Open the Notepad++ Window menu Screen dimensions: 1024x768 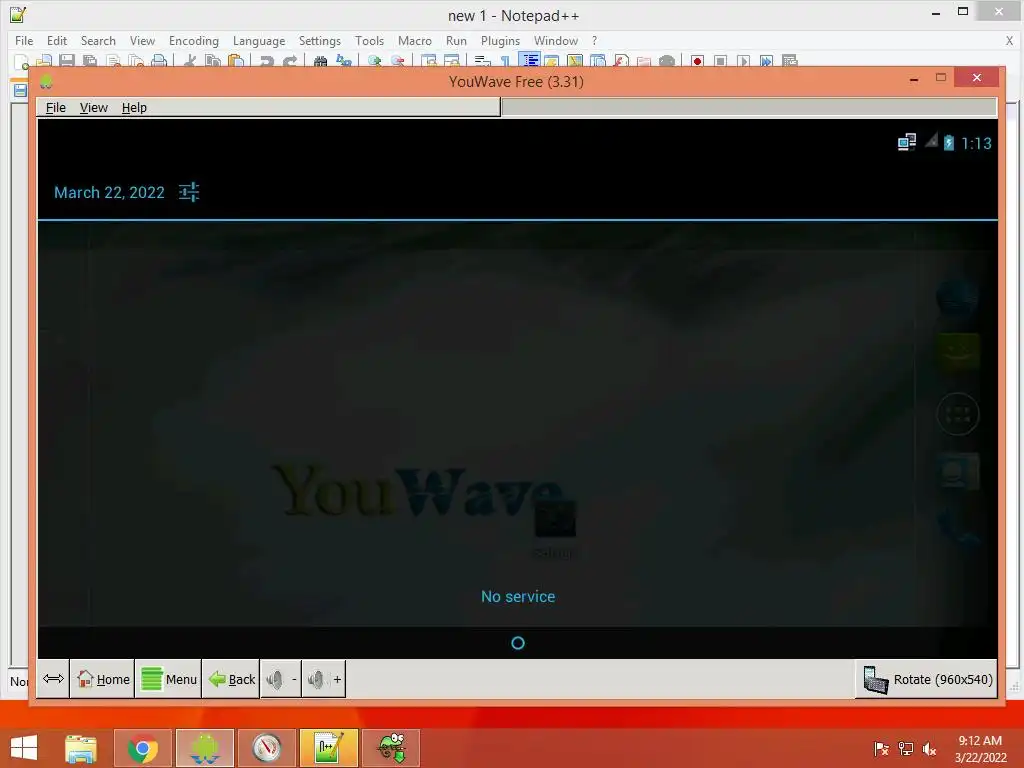click(x=556, y=40)
